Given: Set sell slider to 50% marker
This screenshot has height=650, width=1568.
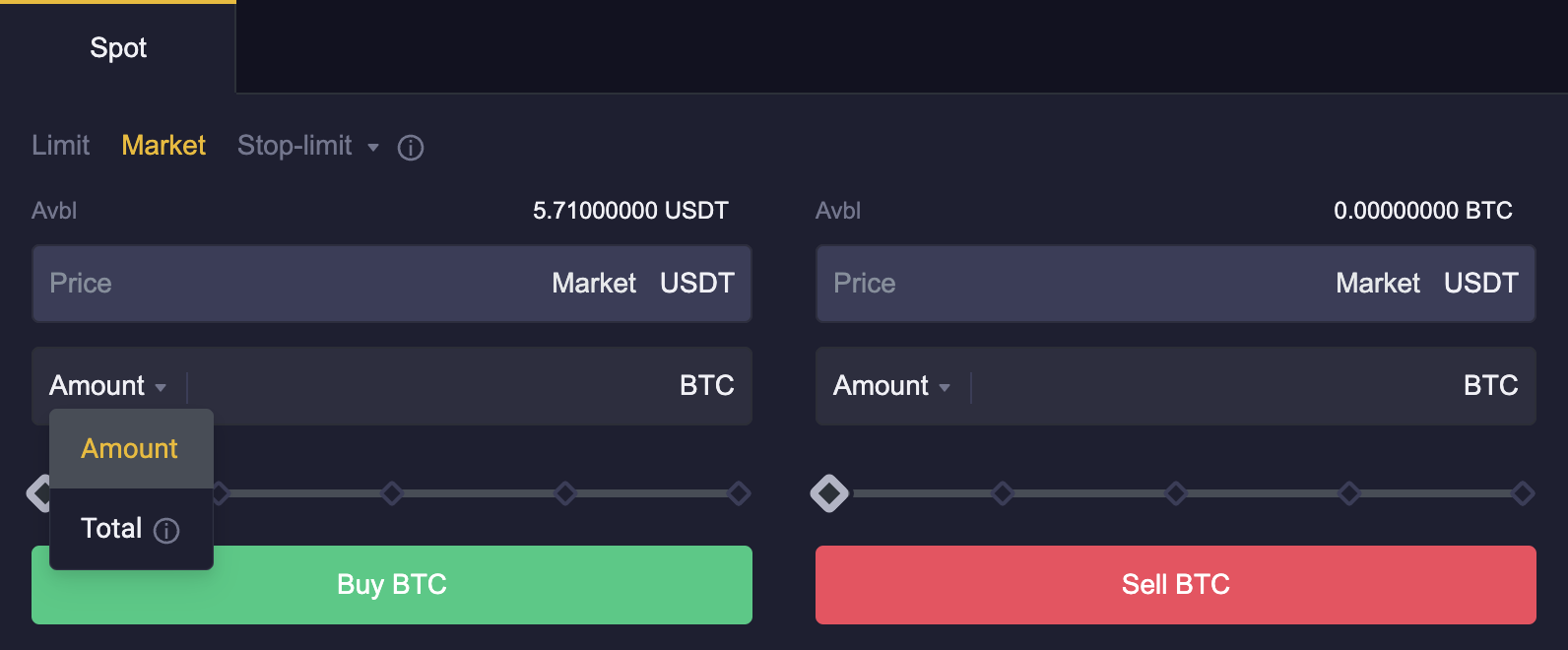Looking at the screenshot, I should coord(1176,493).
